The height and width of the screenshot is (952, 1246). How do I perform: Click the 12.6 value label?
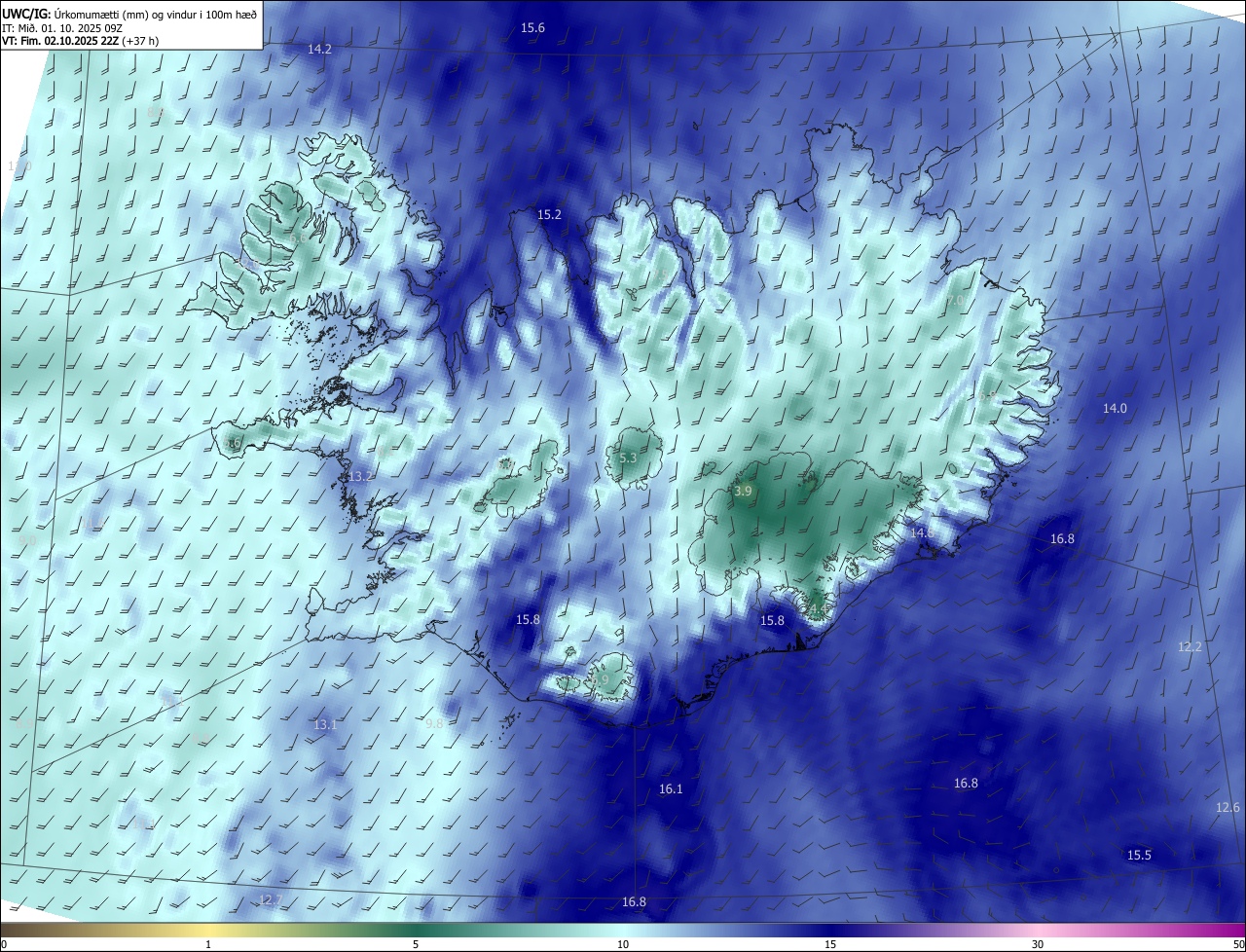[x=1228, y=808]
